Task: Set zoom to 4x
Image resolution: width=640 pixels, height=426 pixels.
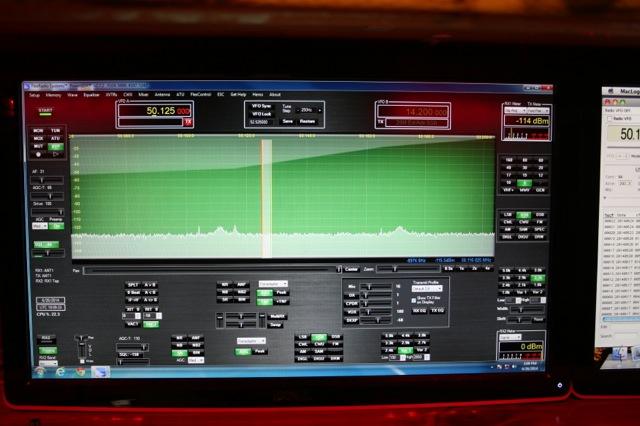Action: click(x=487, y=269)
